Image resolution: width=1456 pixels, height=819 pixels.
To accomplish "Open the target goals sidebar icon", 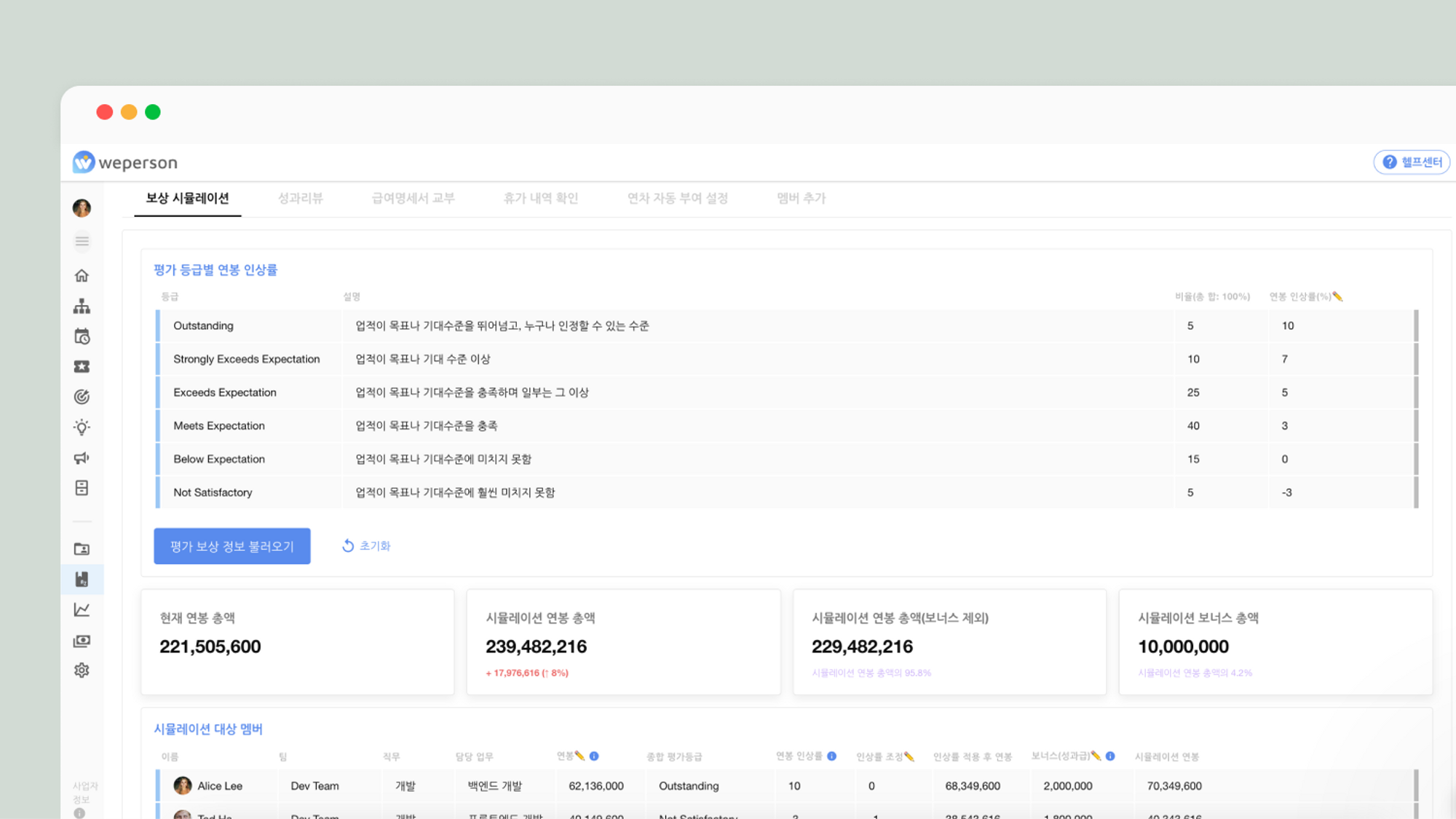I will tap(82, 397).
